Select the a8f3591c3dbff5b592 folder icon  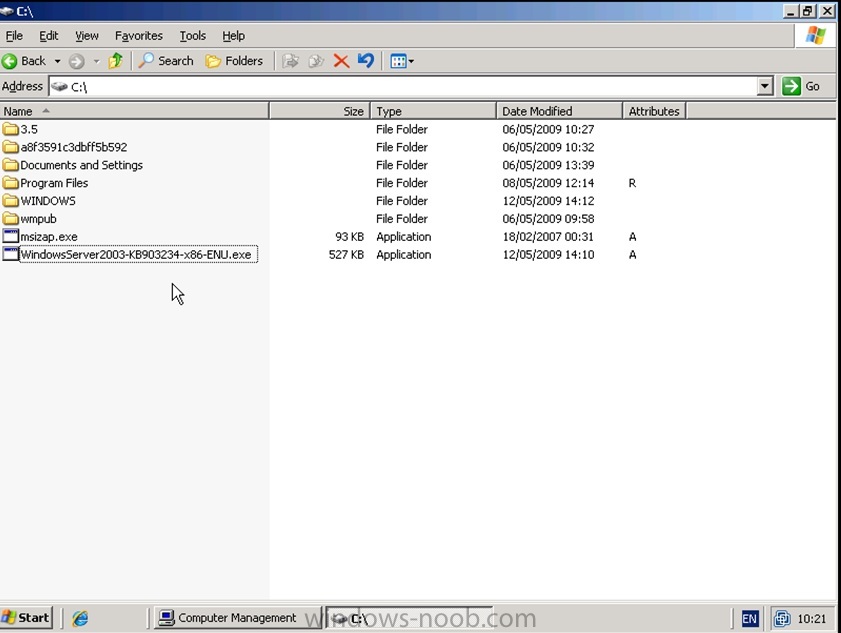tap(10, 147)
